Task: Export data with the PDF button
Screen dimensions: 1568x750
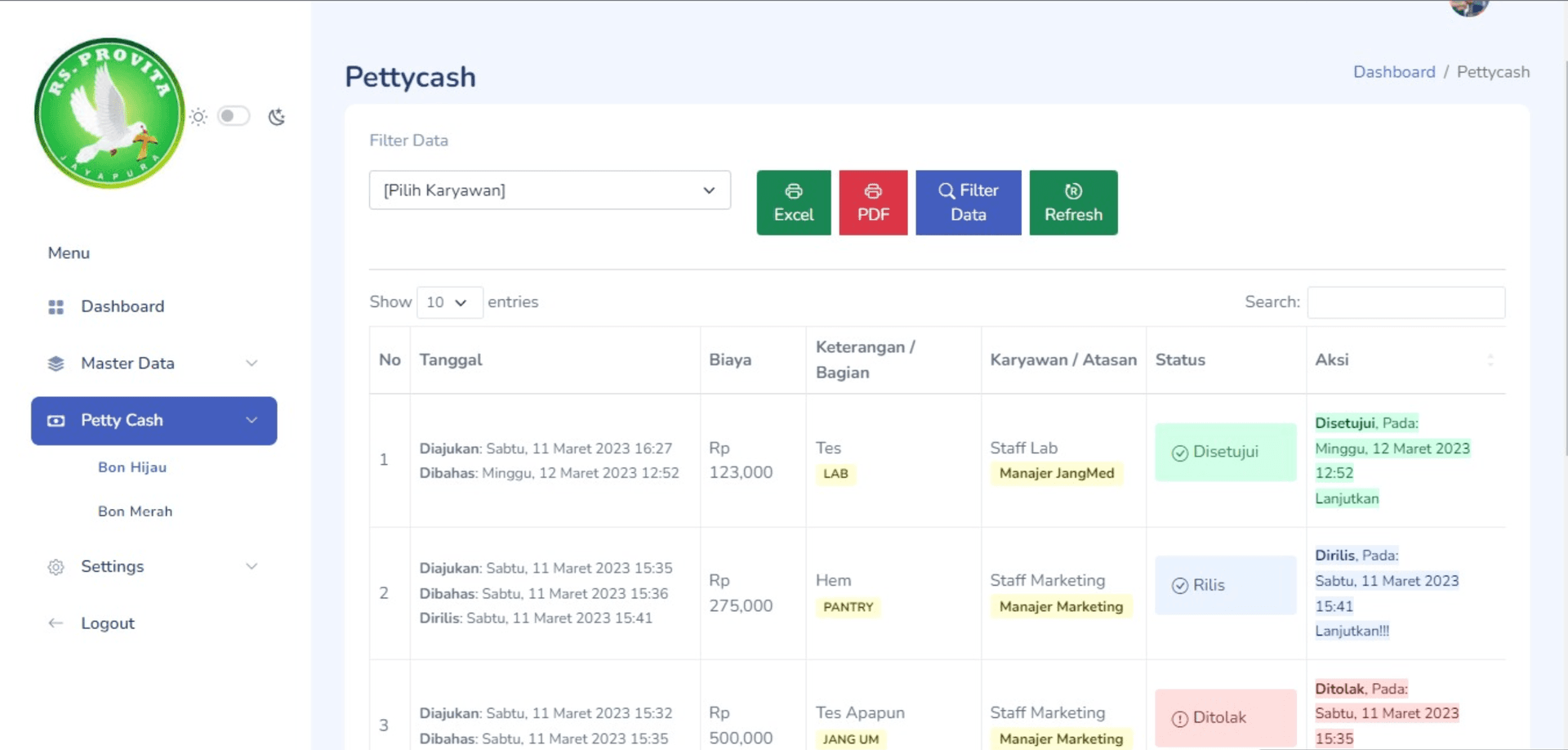Action: coord(873,203)
